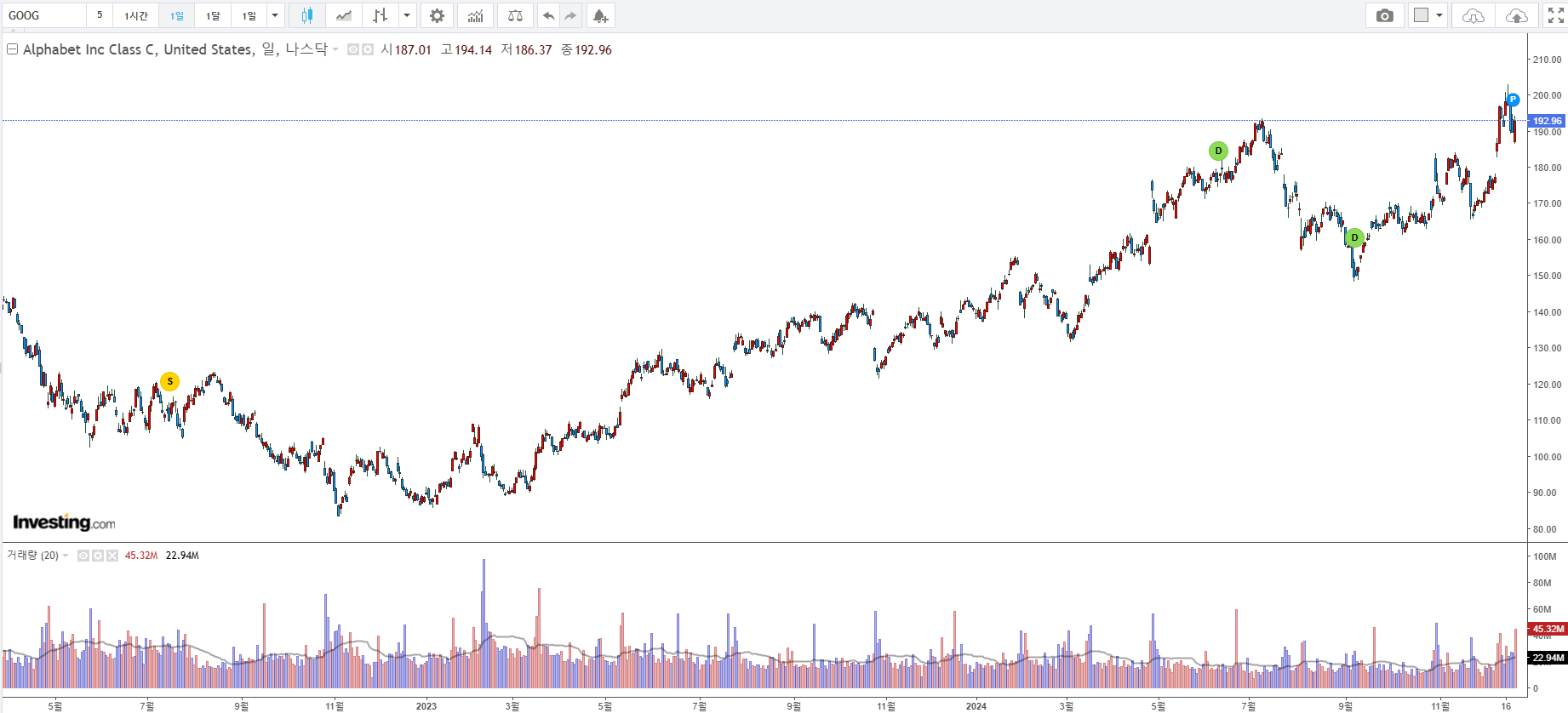Click the yellow S split marker
1568x713 pixels.
click(170, 381)
